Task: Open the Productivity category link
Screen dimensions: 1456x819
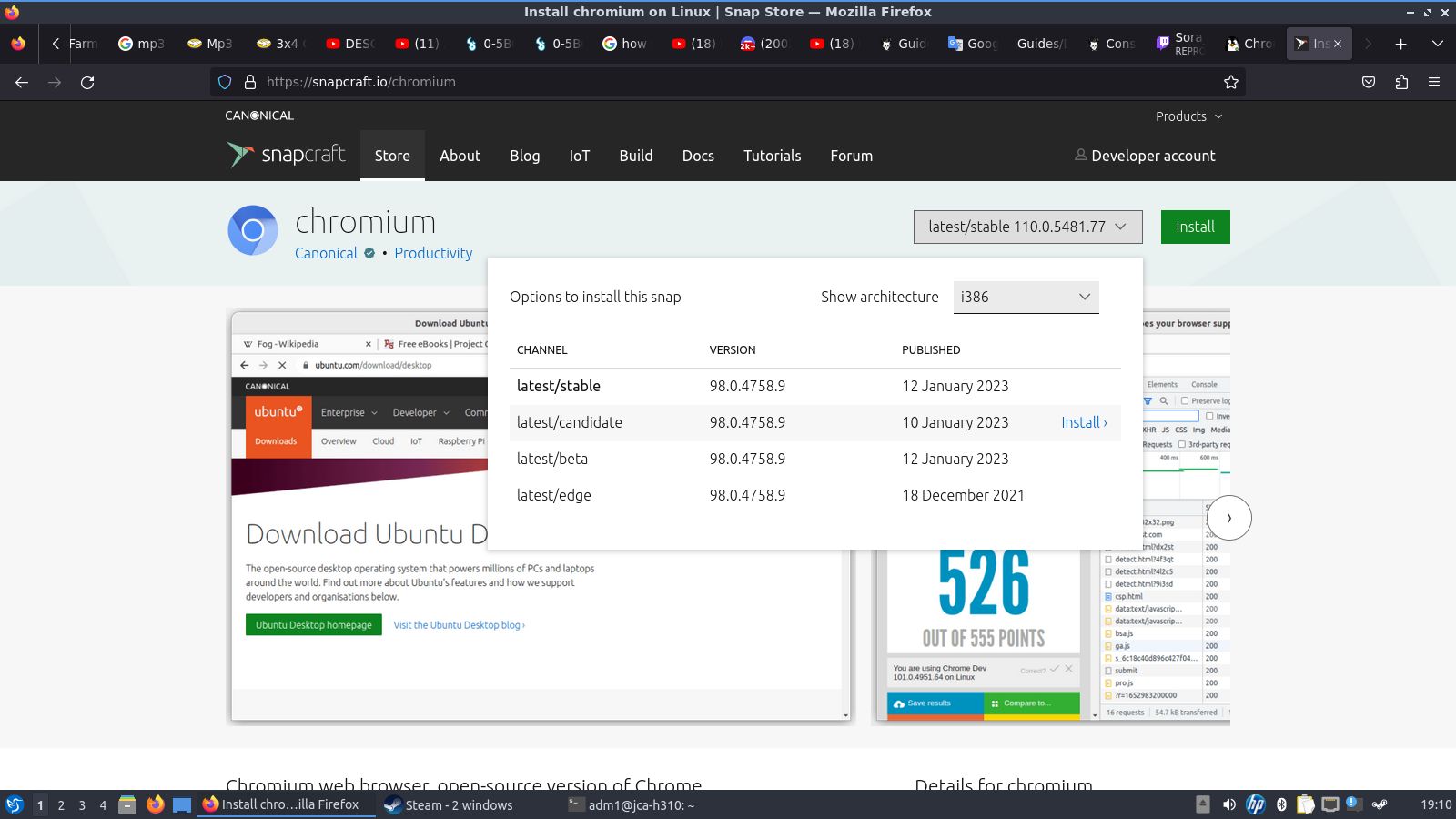Action: [433, 253]
